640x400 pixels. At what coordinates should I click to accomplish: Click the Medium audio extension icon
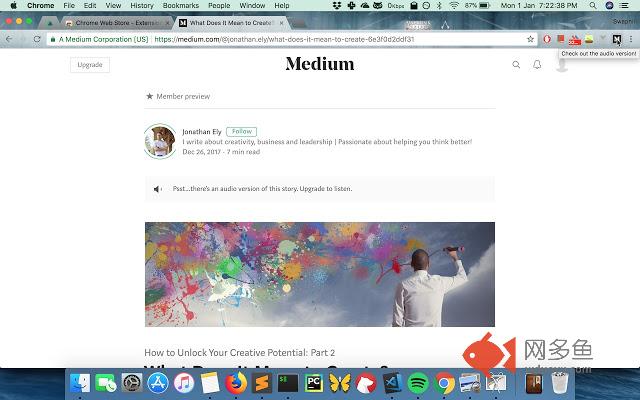(x=616, y=39)
